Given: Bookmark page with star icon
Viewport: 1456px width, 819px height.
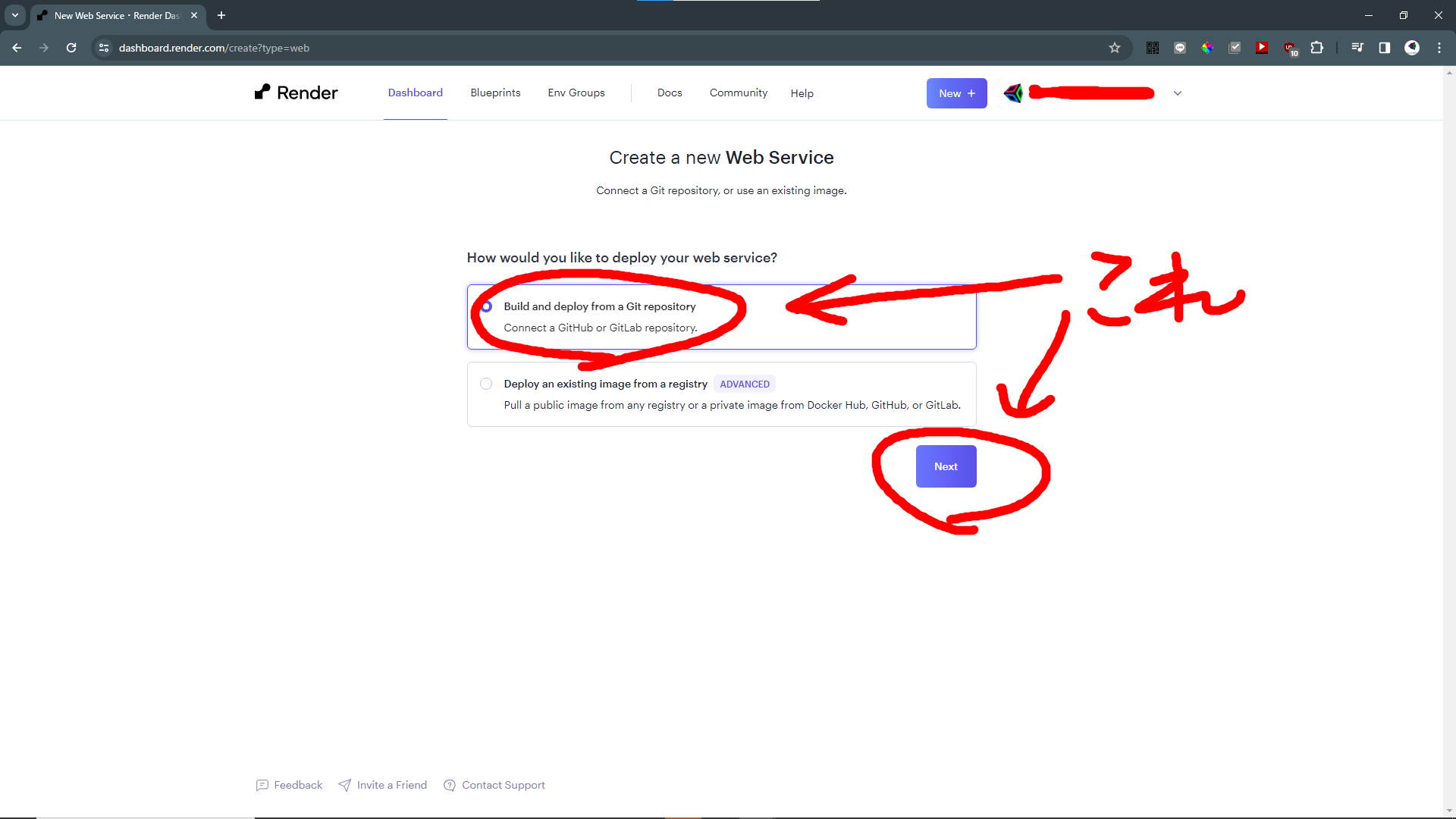Looking at the screenshot, I should (x=1114, y=48).
